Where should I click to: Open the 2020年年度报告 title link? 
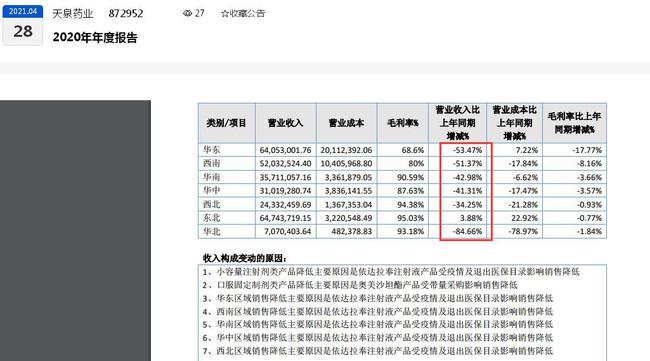tap(95, 38)
